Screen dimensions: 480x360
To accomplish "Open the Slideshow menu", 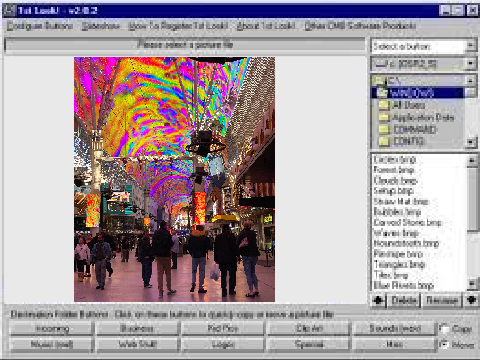I will tap(101, 26).
